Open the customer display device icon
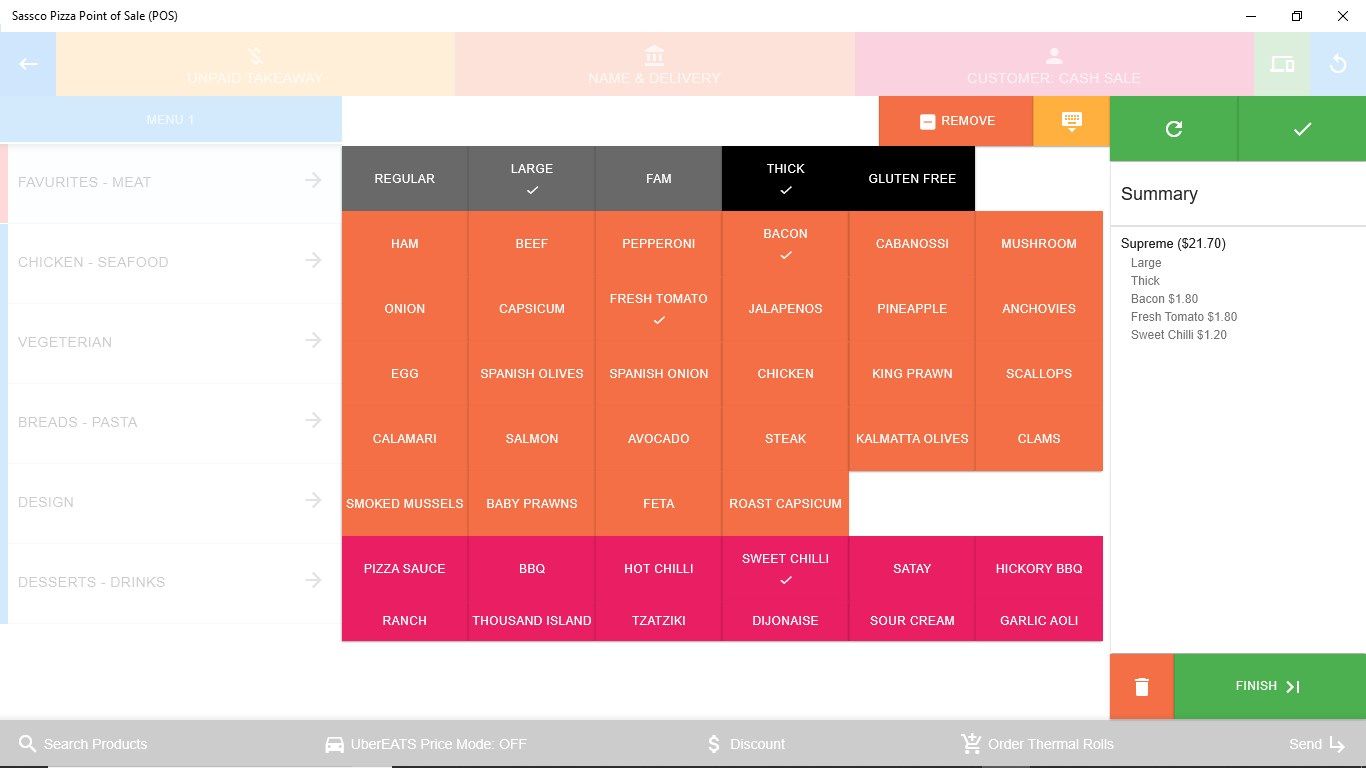Image resolution: width=1366 pixels, height=768 pixels. 1282,64
